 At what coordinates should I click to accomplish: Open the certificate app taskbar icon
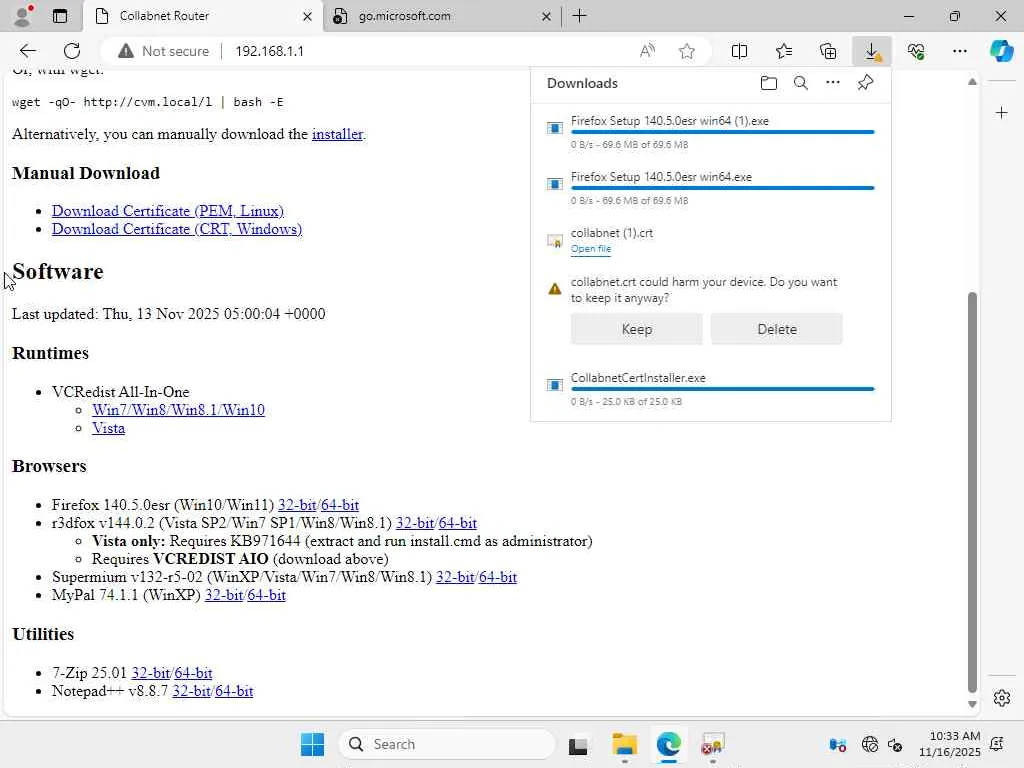712,744
